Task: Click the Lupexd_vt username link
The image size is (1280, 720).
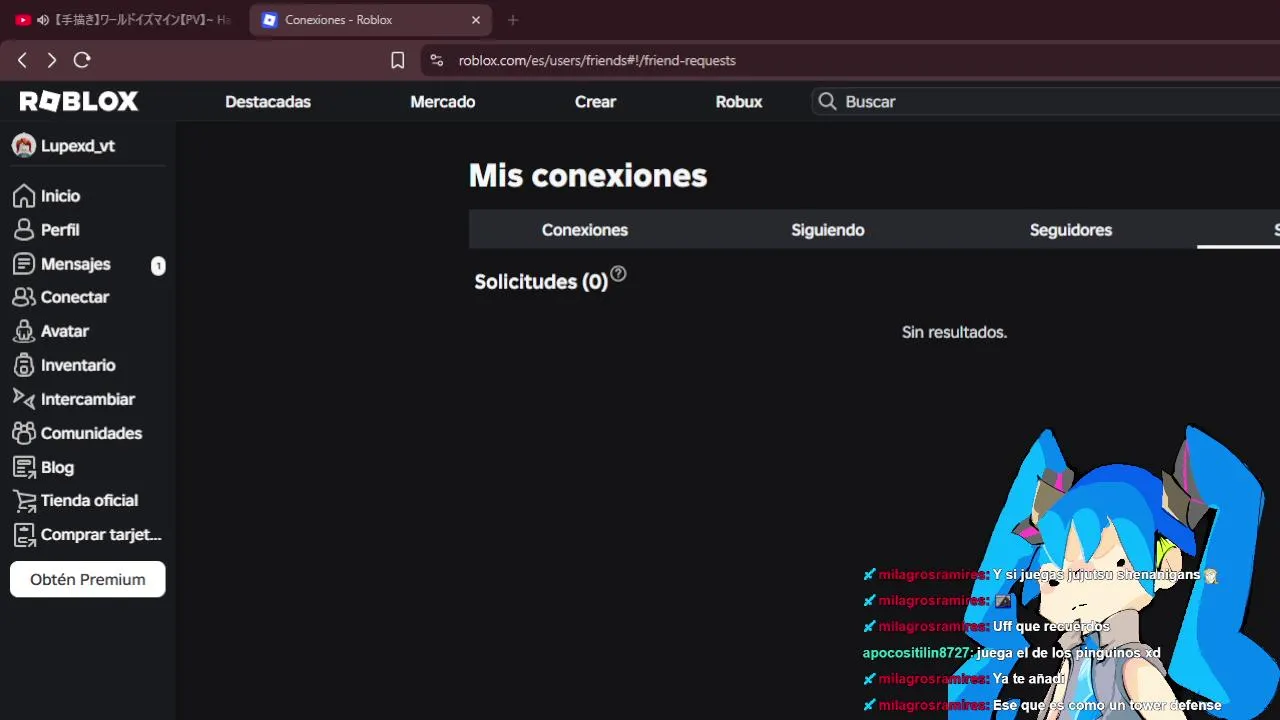Action: [78, 146]
